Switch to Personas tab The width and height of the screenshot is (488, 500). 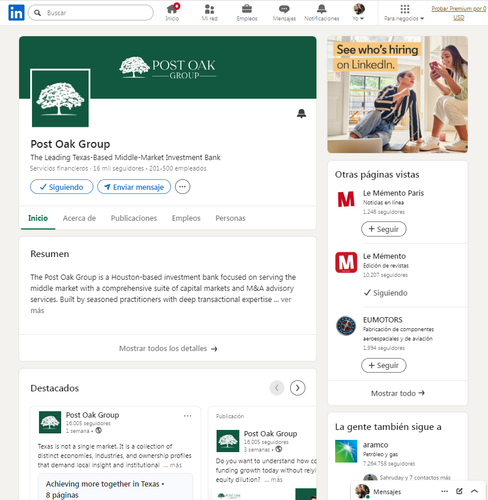coord(230,218)
